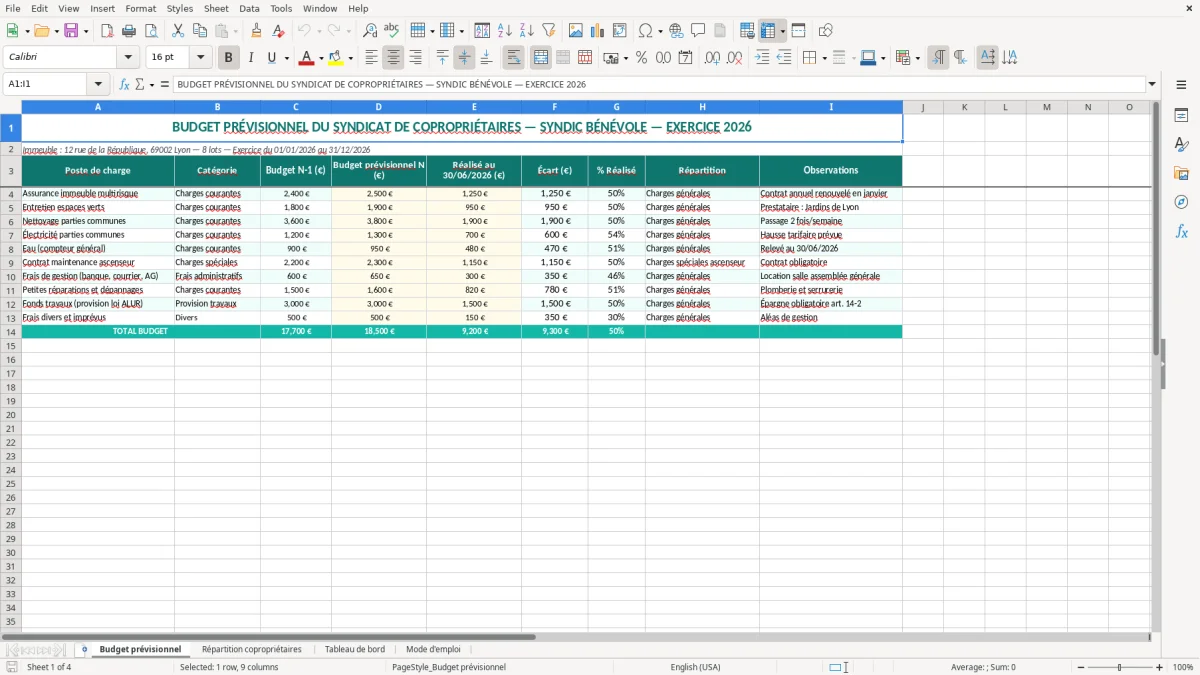Open the font name dropdown
Screen dimensions: 1200x675
pyautogui.click(x=128, y=58)
